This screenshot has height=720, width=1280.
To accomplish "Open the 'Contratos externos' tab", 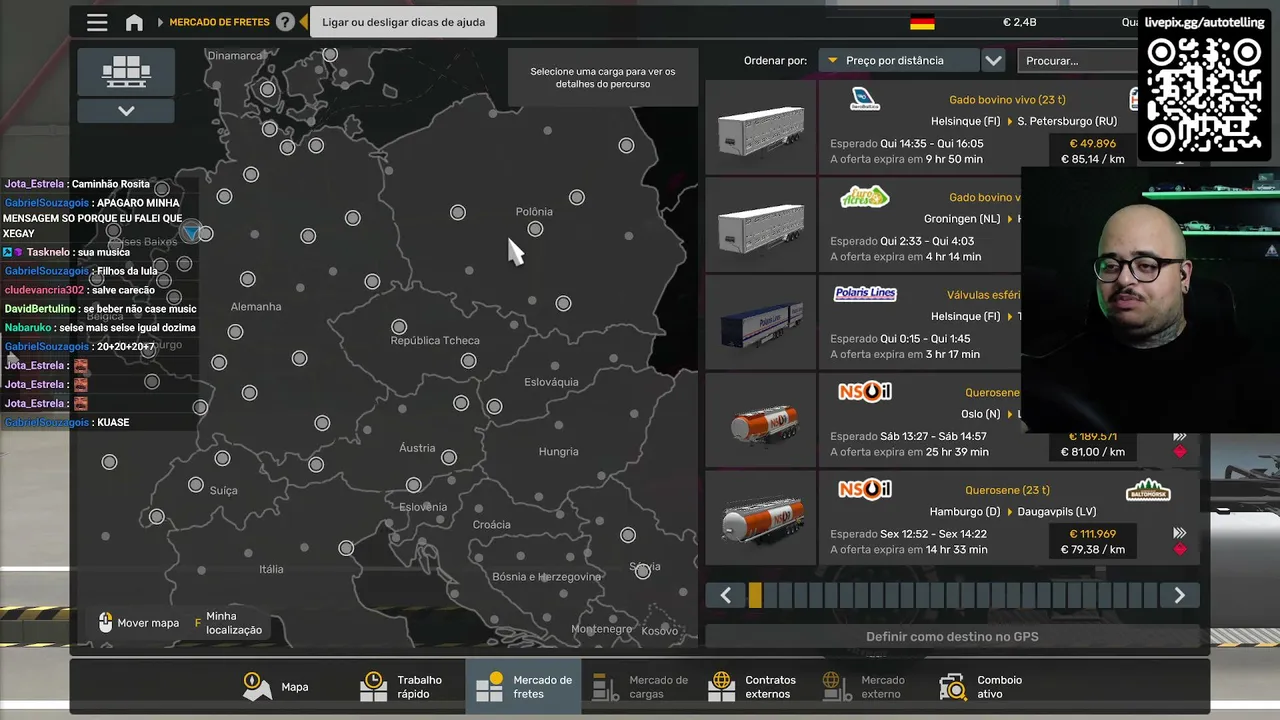I will 752,687.
